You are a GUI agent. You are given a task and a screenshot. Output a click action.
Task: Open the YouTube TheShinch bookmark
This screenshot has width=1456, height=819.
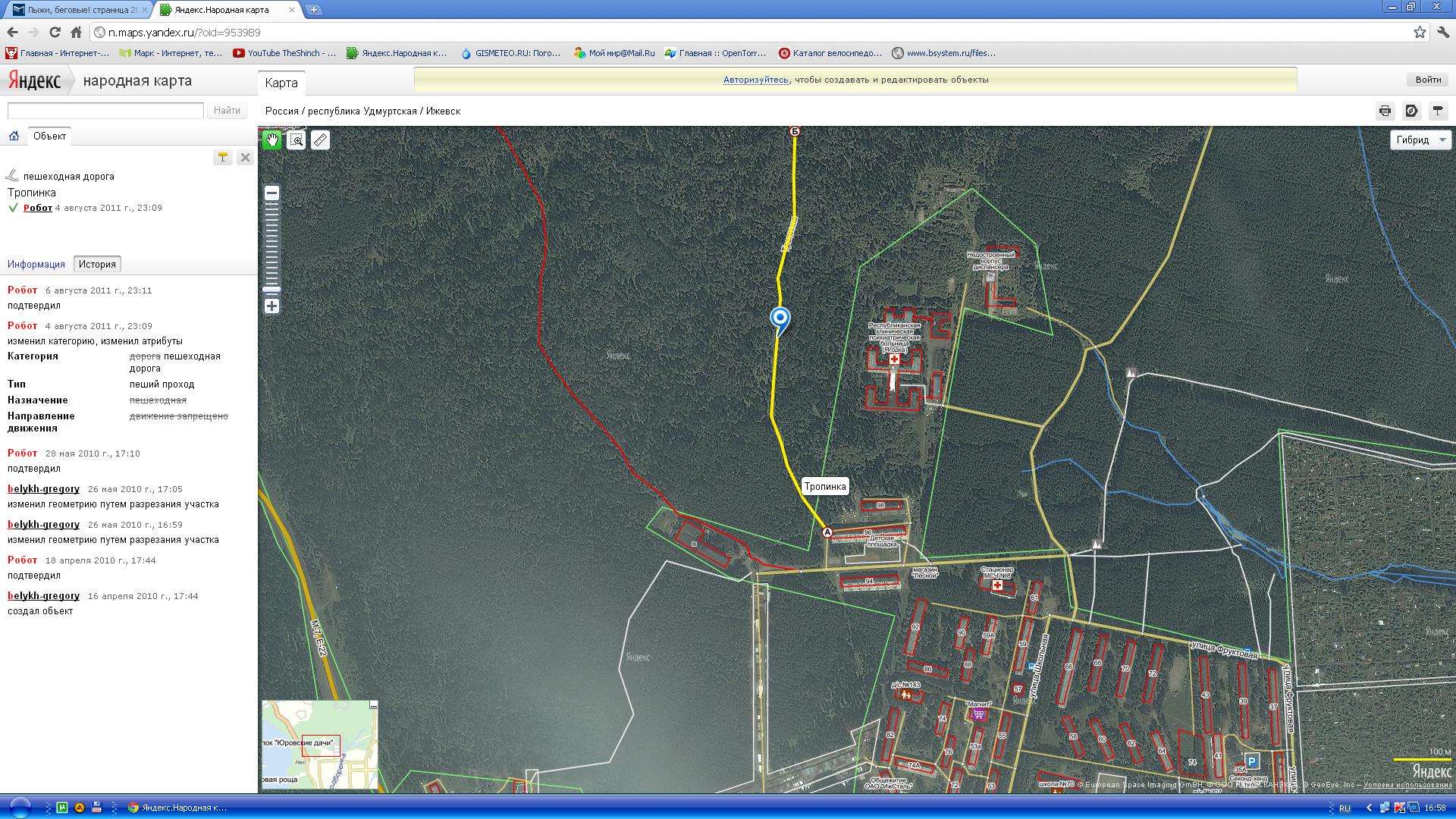(x=284, y=53)
